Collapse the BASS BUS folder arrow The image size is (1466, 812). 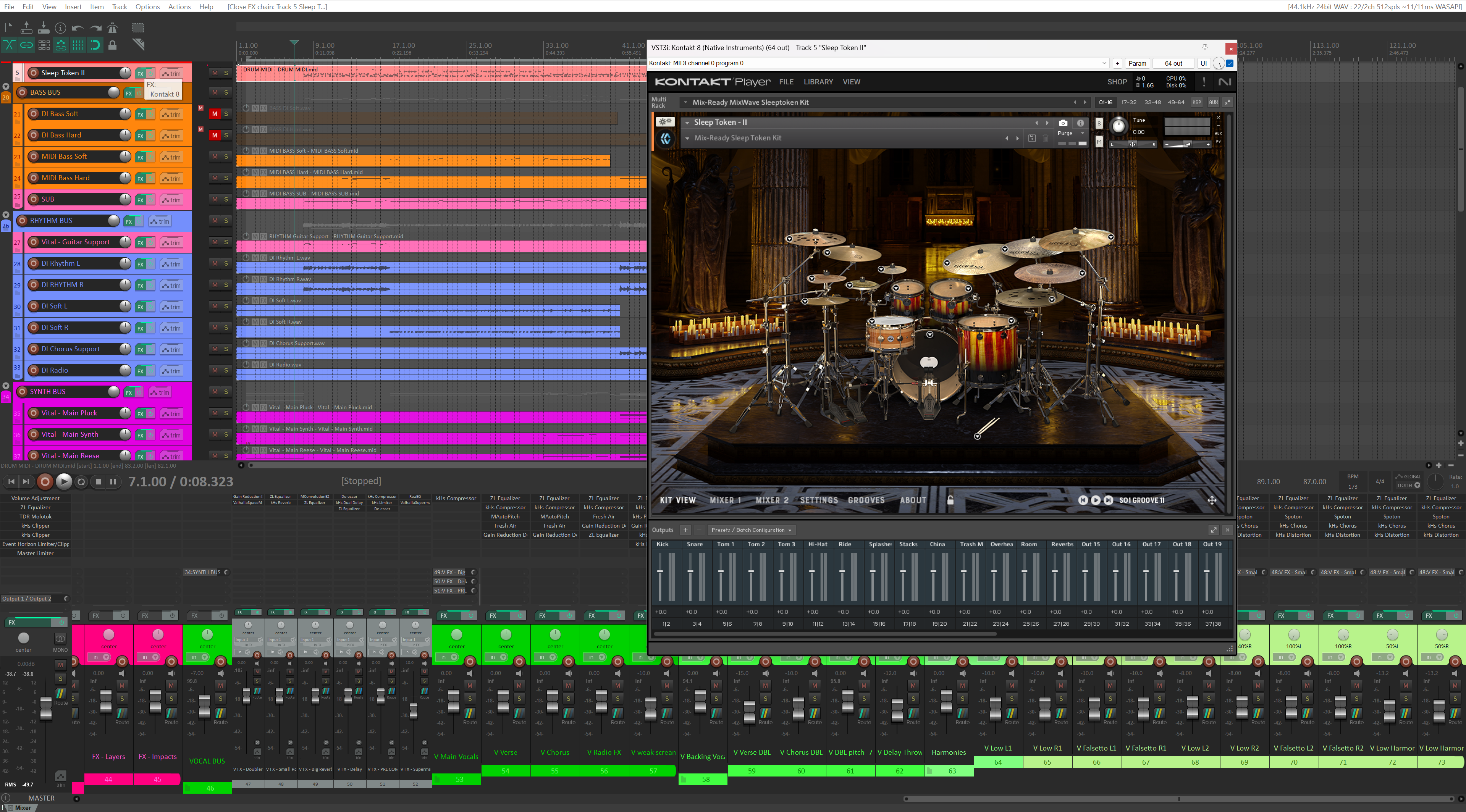coord(6,87)
